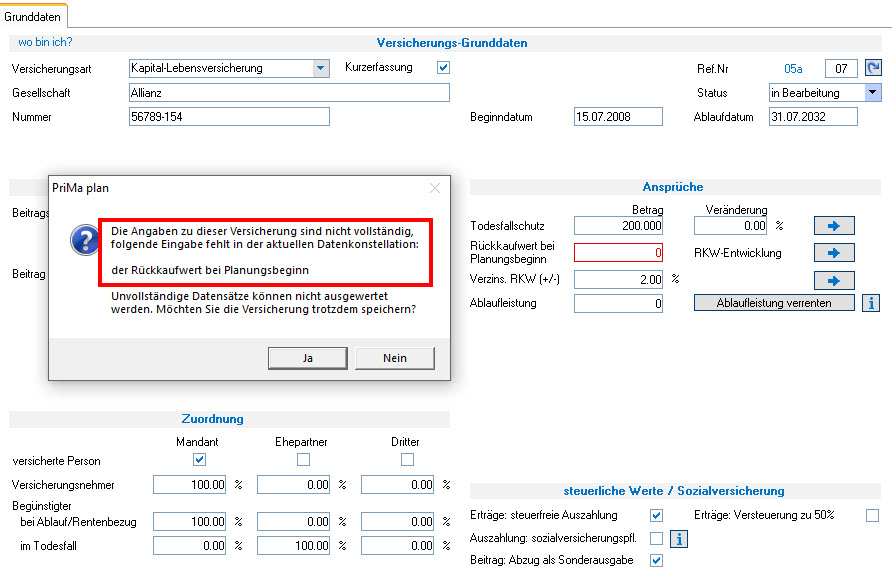Image resolution: width=892 pixels, height=574 pixels.
Task: Expand the Versicherungsart dropdown
Action: (320, 68)
